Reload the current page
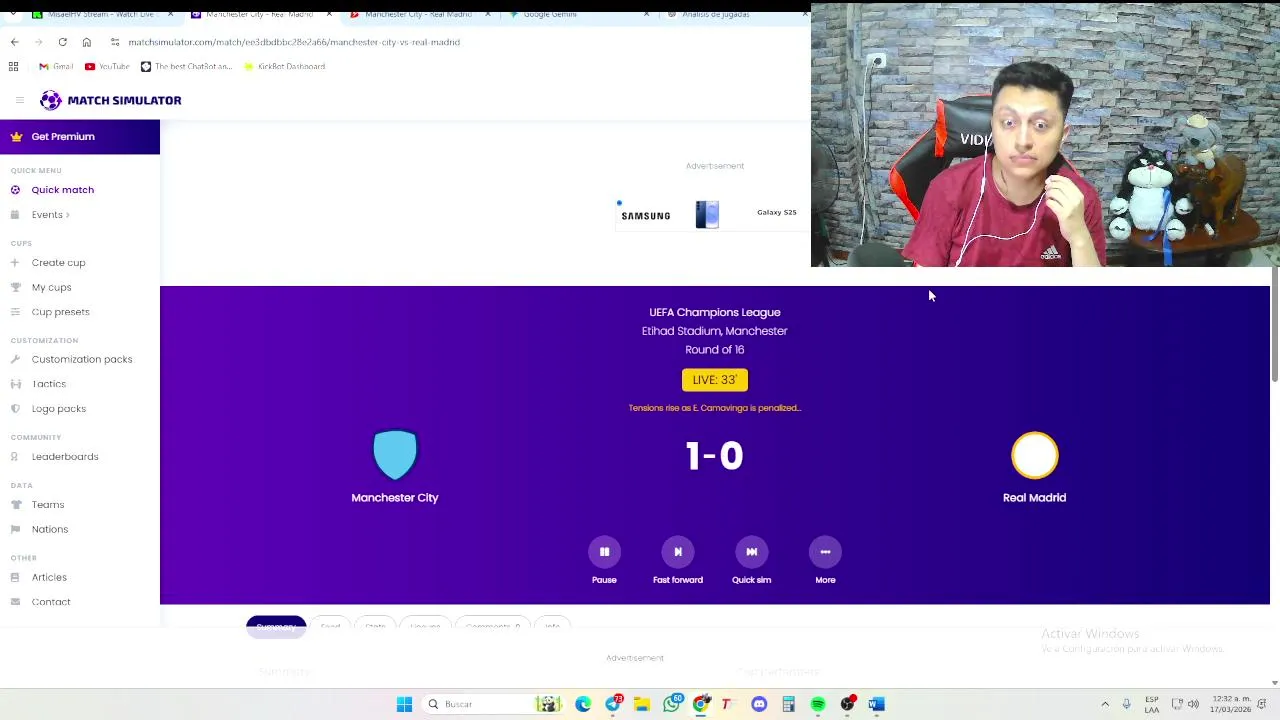The image size is (1280, 720). (62, 42)
